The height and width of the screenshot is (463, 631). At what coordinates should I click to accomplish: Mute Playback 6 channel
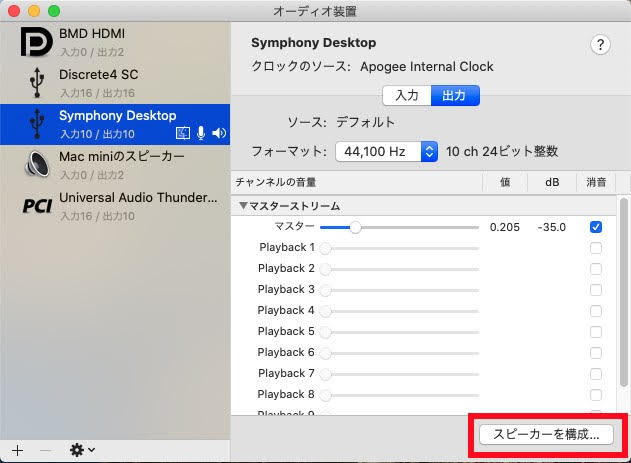pos(596,353)
